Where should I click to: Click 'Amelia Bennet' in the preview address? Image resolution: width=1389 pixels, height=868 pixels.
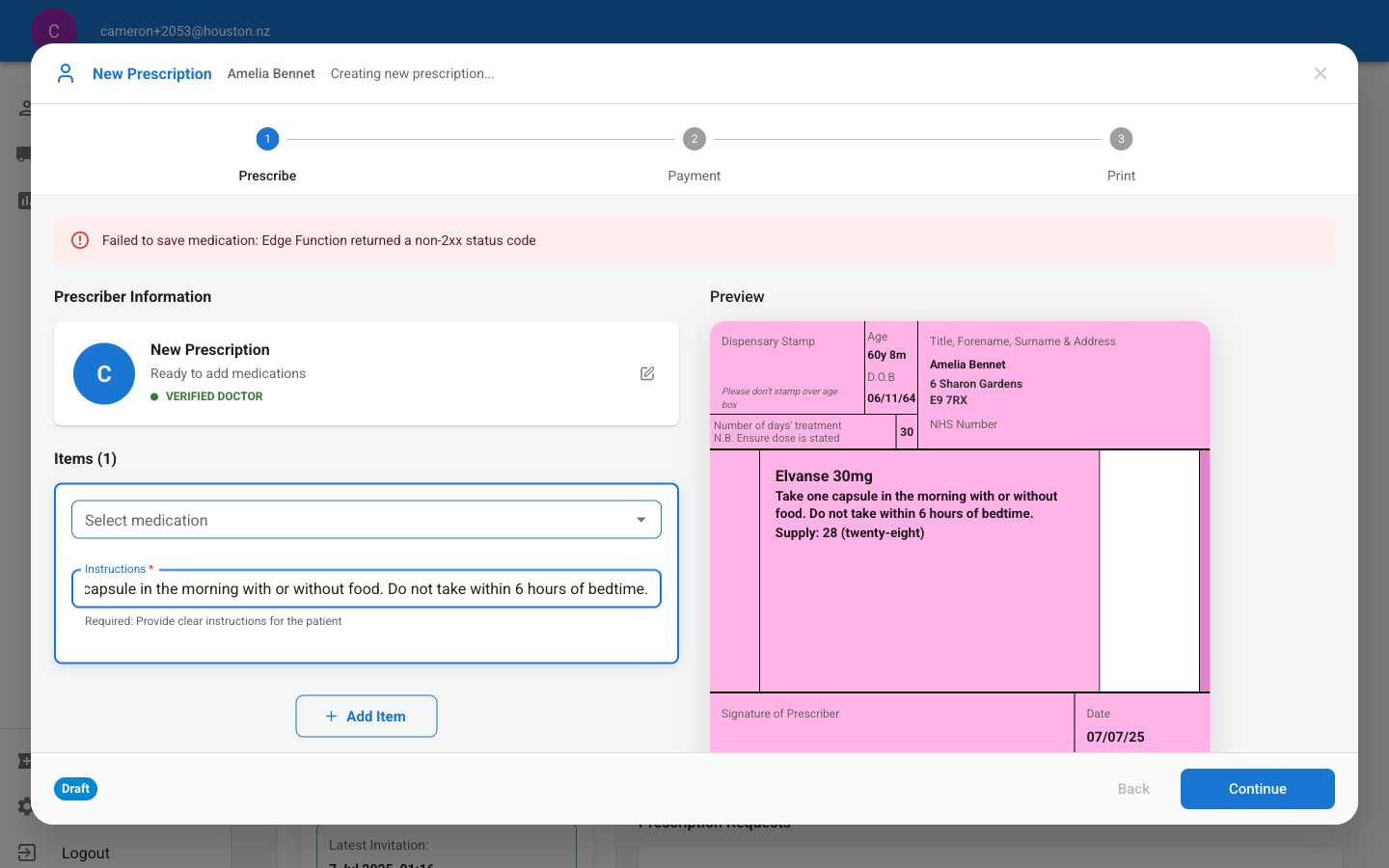tap(967, 365)
